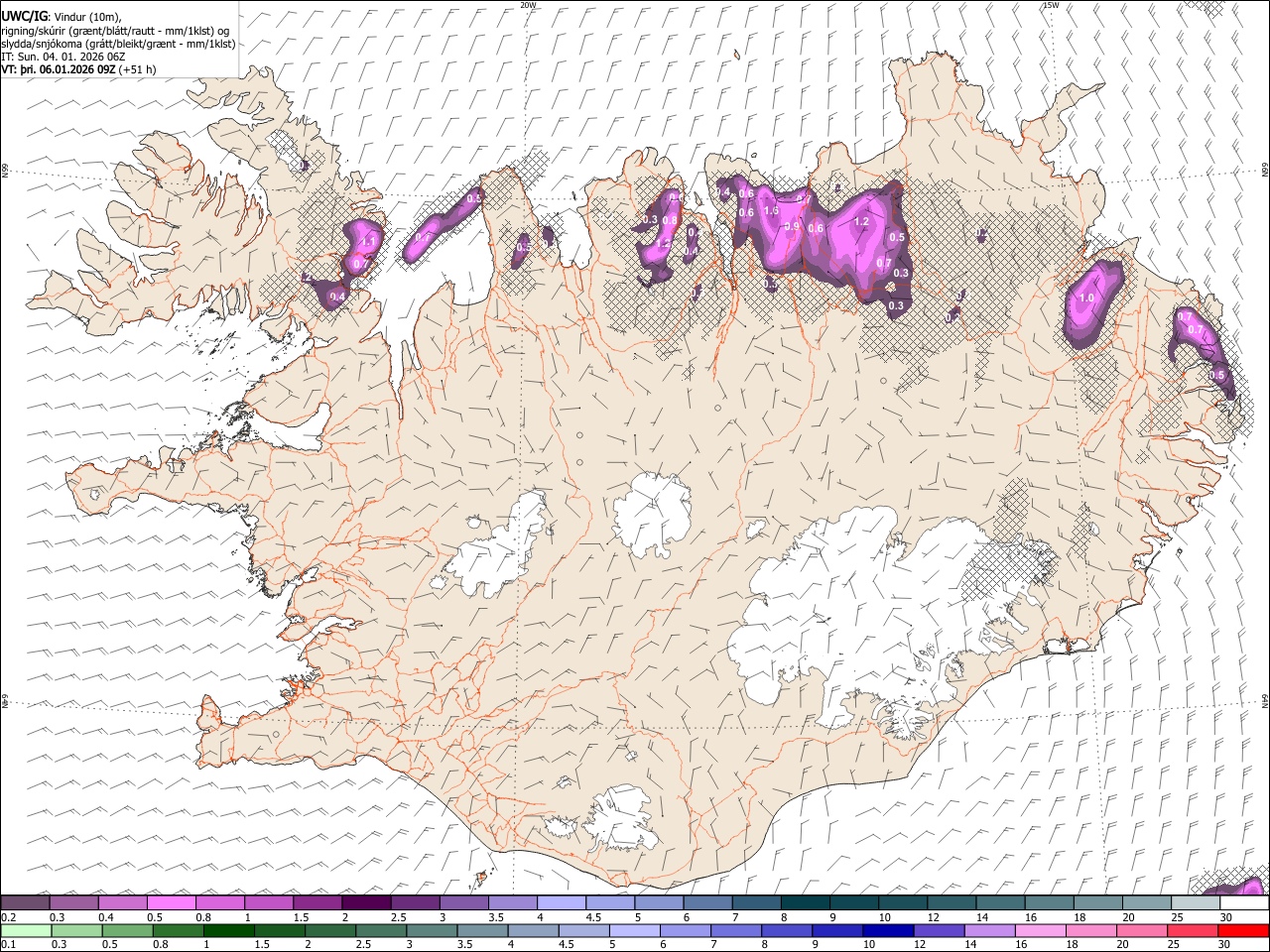Click the light pink swatch at 16 in rain scale
The height and width of the screenshot is (952, 1270).
click(x=1039, y=930)
